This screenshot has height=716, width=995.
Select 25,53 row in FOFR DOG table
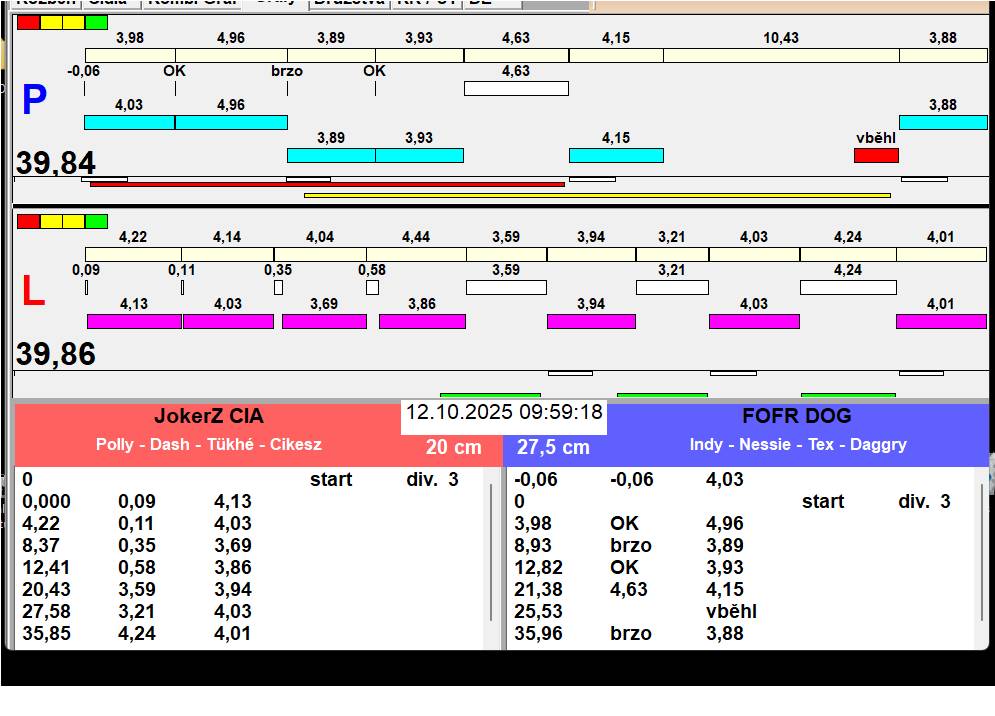pyautogui.click(x=740, y=611)
